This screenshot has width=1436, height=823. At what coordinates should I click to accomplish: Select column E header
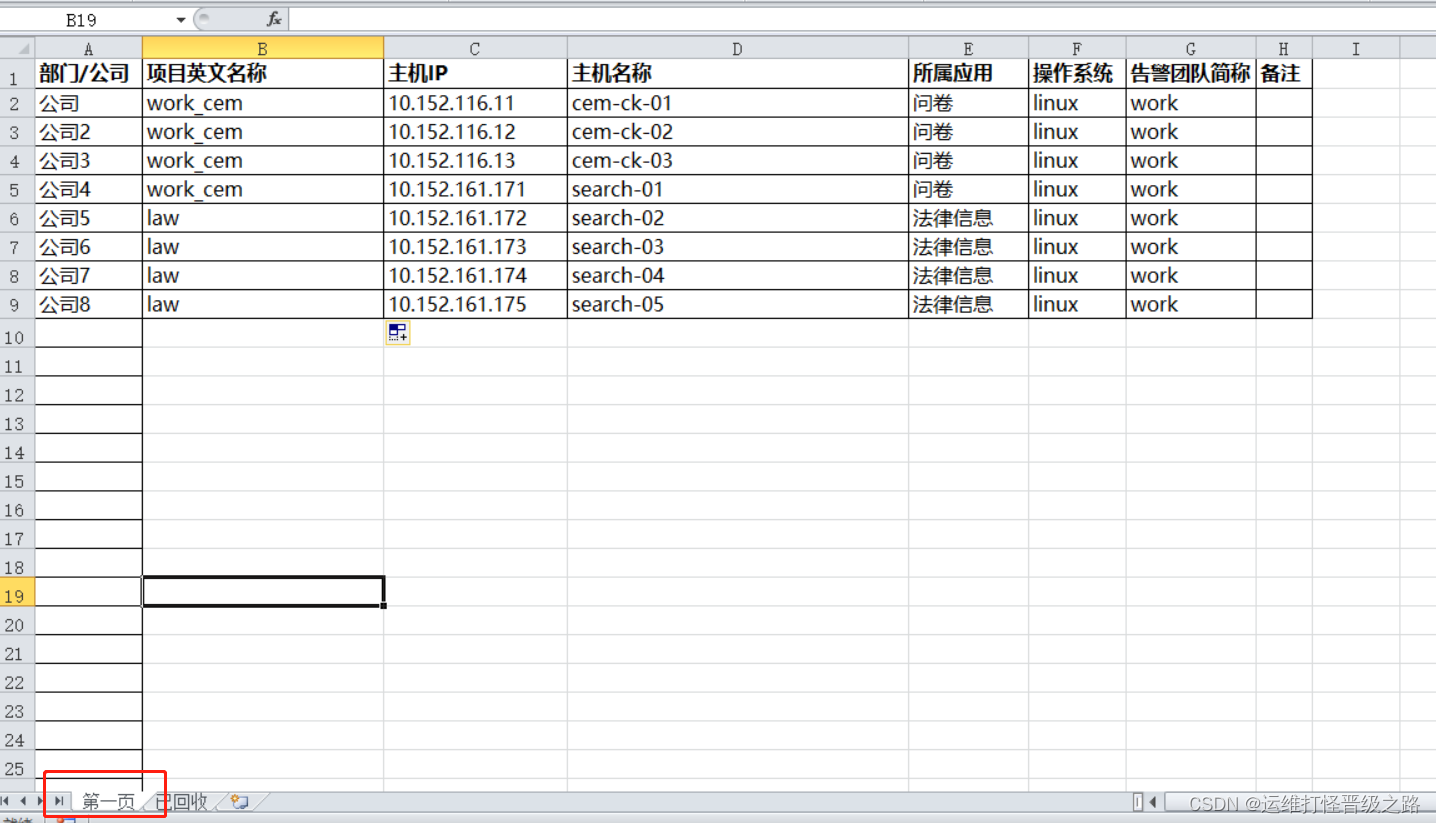pyautogui.click(x=968, y=48)
